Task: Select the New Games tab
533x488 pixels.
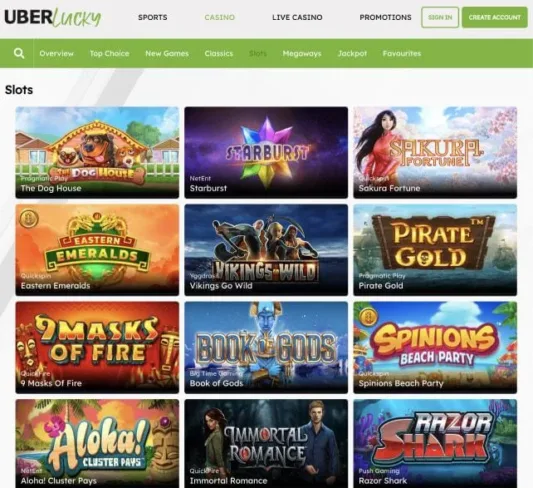Action: pyautogui.click(x=167, y=53)
